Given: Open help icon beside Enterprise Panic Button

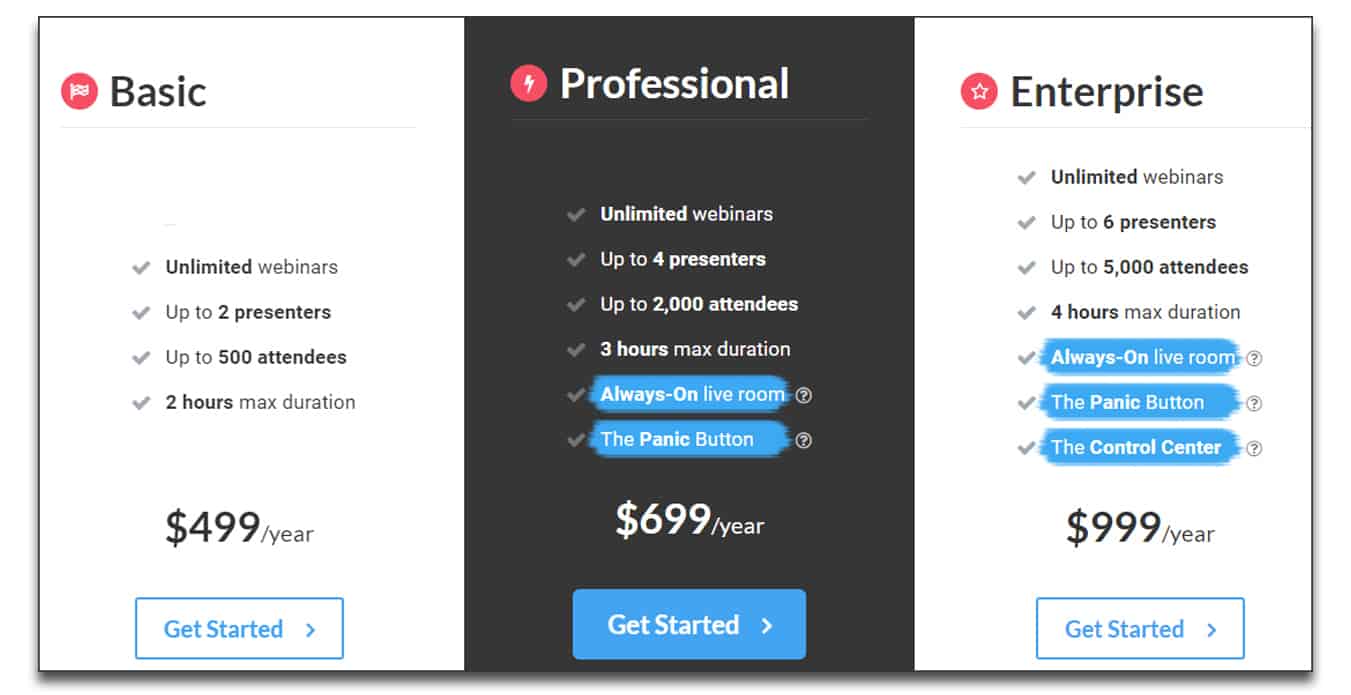Looking at the screenshot, I should [1254, 403].
